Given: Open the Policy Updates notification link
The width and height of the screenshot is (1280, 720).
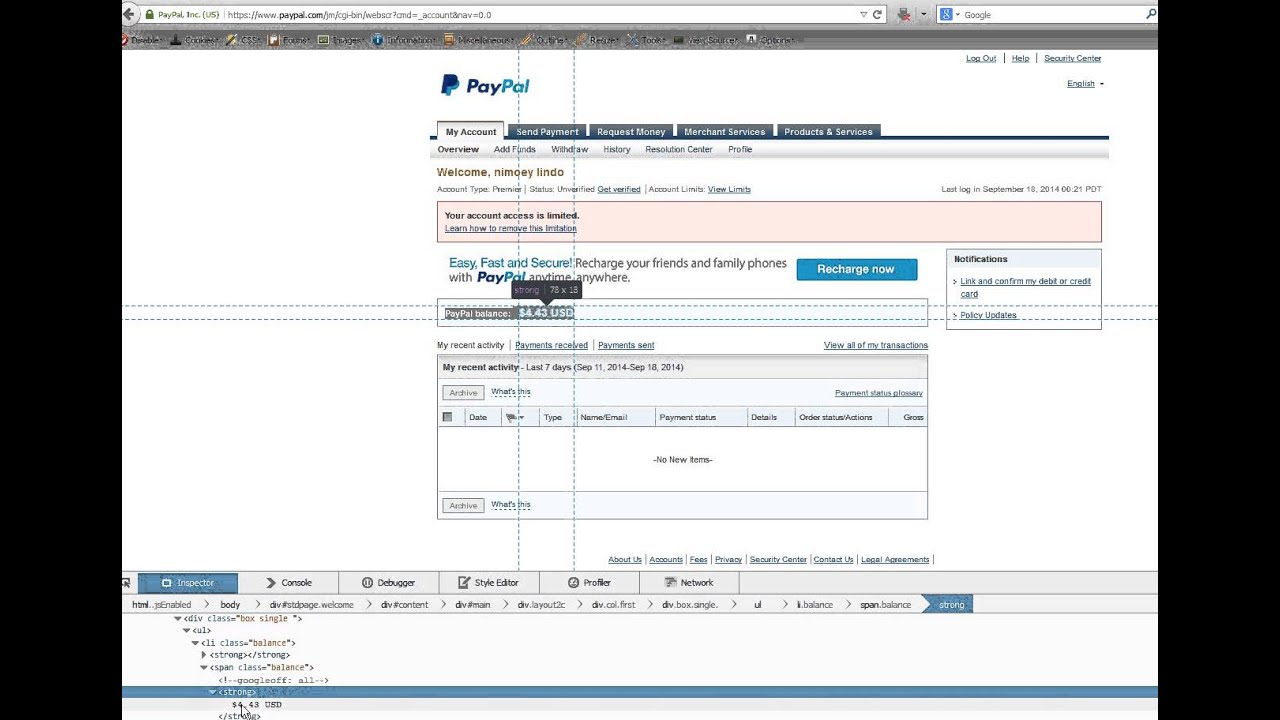Looking at the screenshot, I should [x=988, y=315].
